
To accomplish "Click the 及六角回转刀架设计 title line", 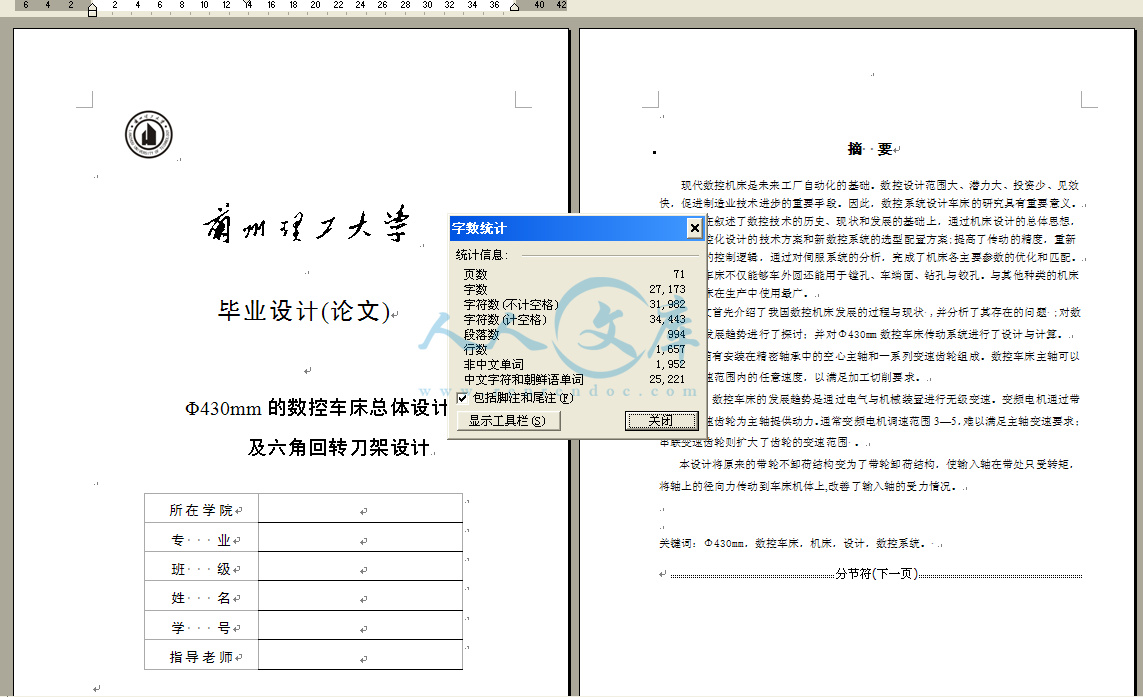I will pos(338,447).
